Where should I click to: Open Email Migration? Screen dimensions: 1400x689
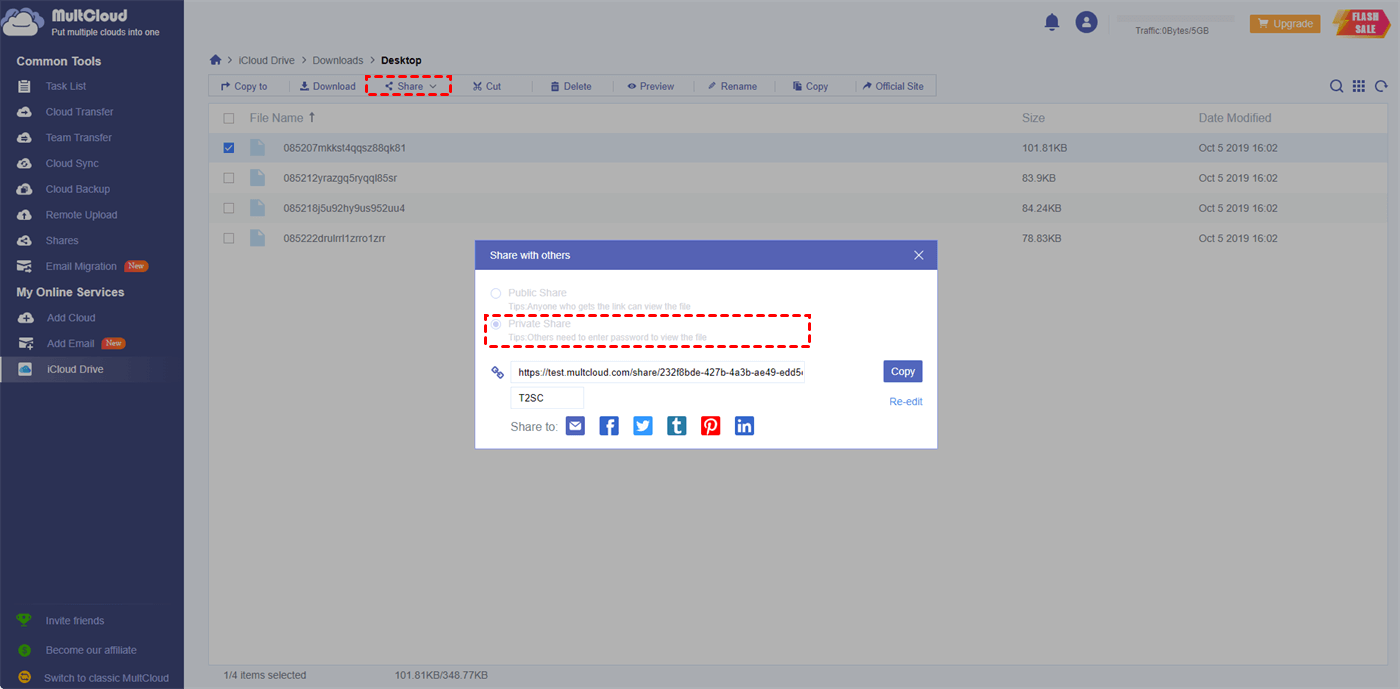click(81, 267)
